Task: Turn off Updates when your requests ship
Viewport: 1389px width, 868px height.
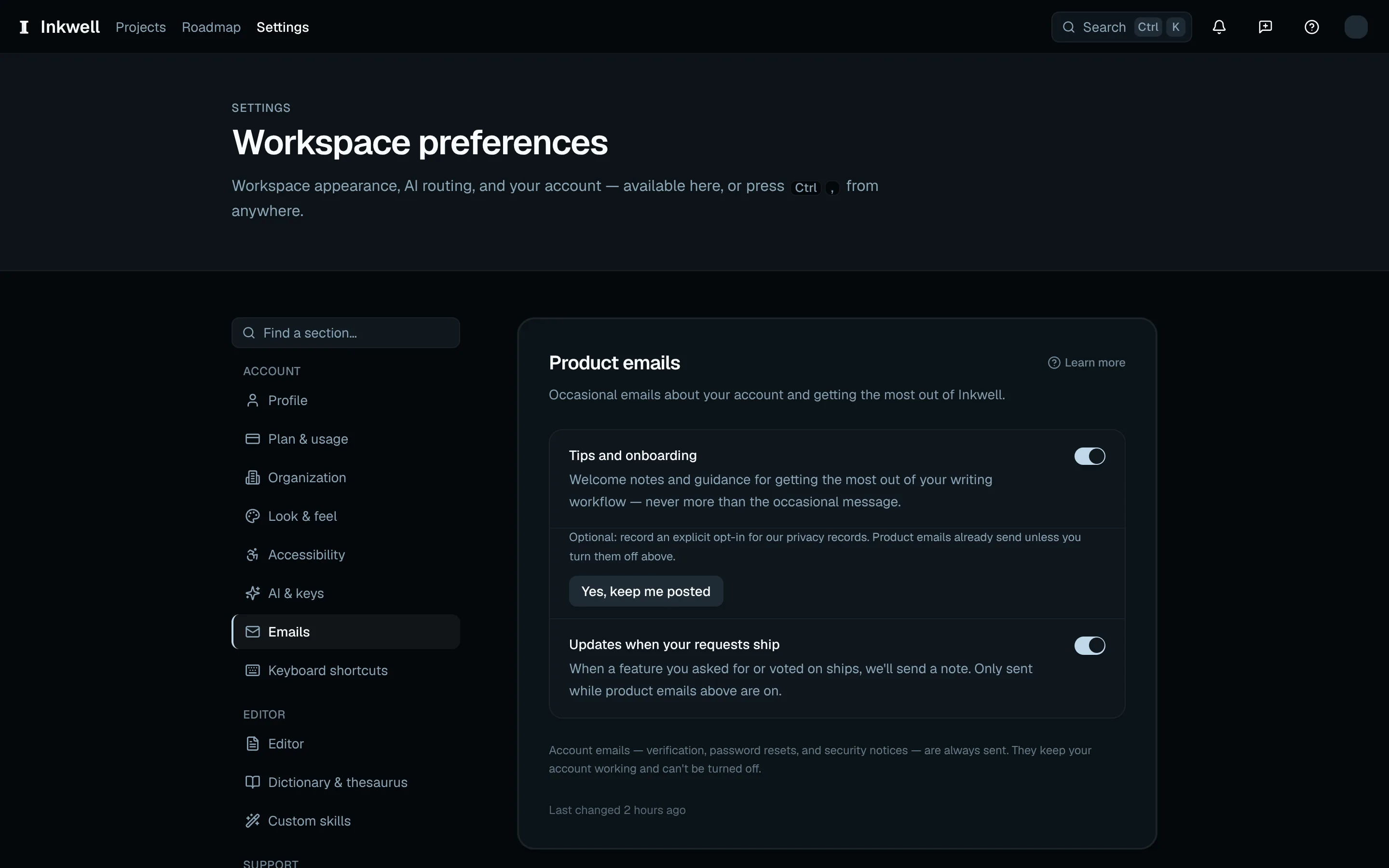Action: pyautogui.click(x=1089, y=645)
